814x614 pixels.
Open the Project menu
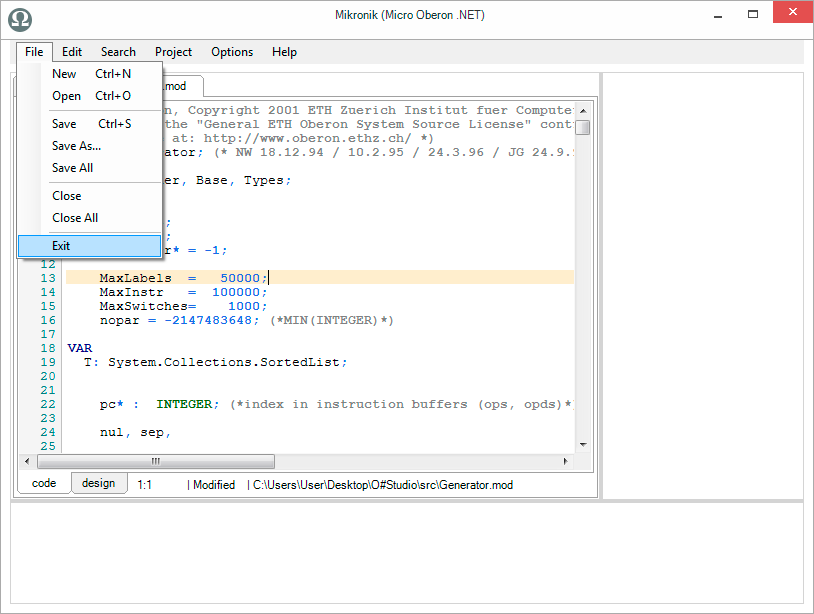[x=173, y=52]
